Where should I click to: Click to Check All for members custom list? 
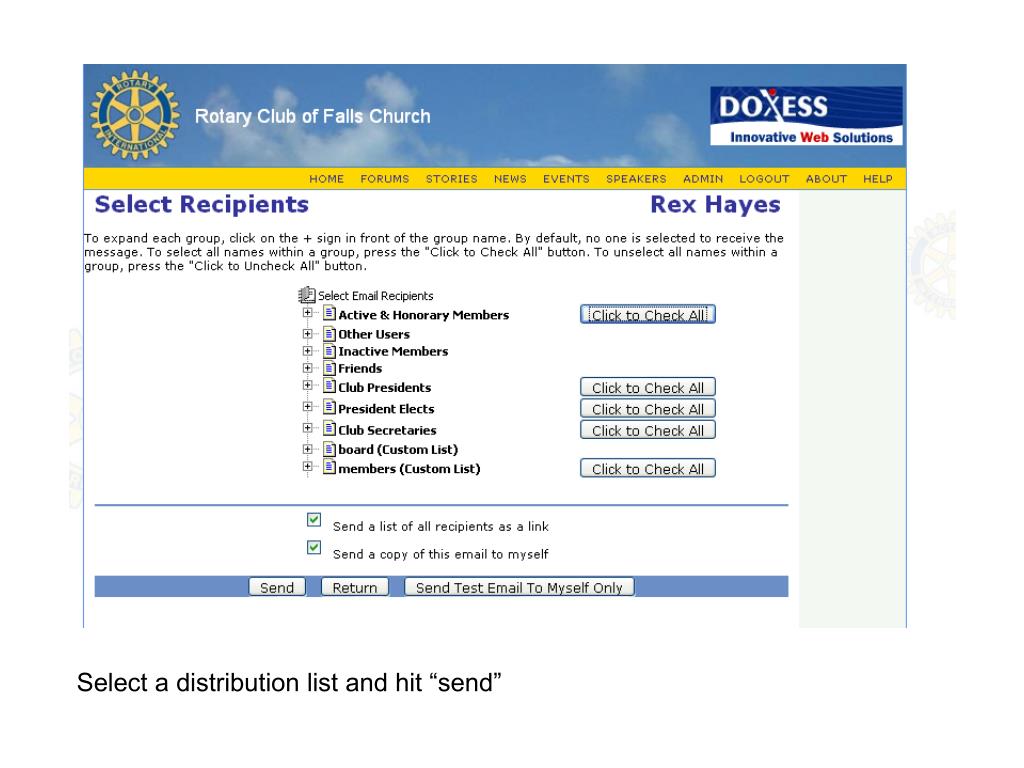tap(648, 469)
